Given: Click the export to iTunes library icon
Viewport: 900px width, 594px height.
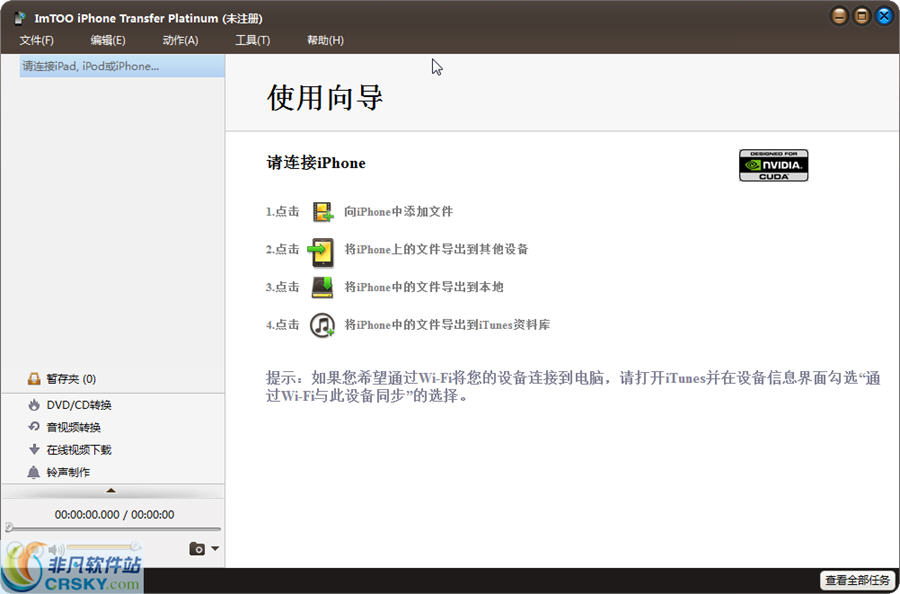Looking at the screenshot, I should pos(322,325).
